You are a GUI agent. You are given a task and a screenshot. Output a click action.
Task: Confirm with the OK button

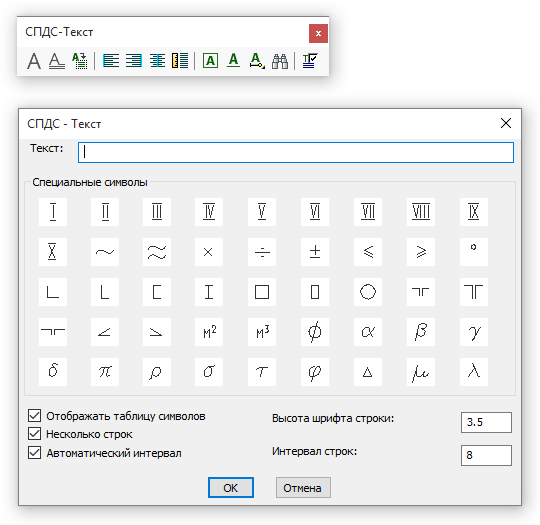[231, 487]
